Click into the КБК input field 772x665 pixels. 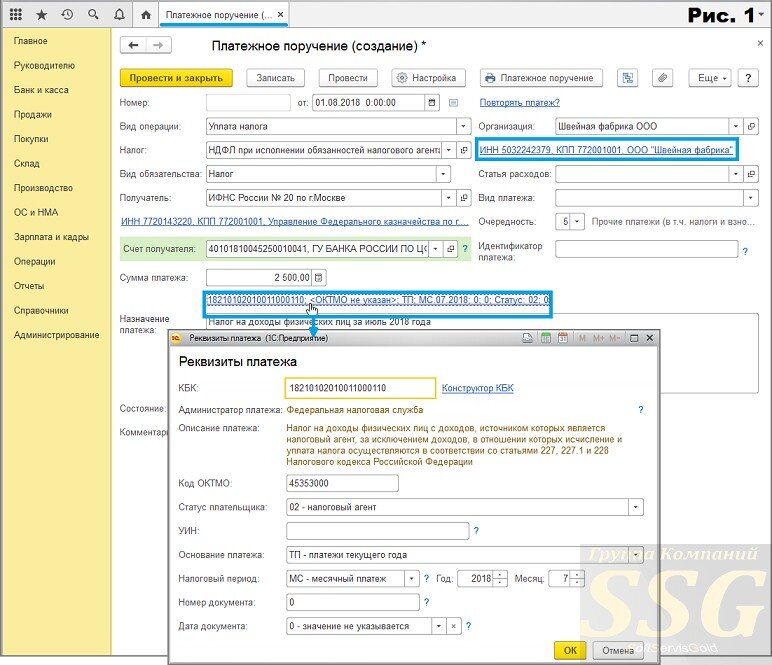[360, 388]
